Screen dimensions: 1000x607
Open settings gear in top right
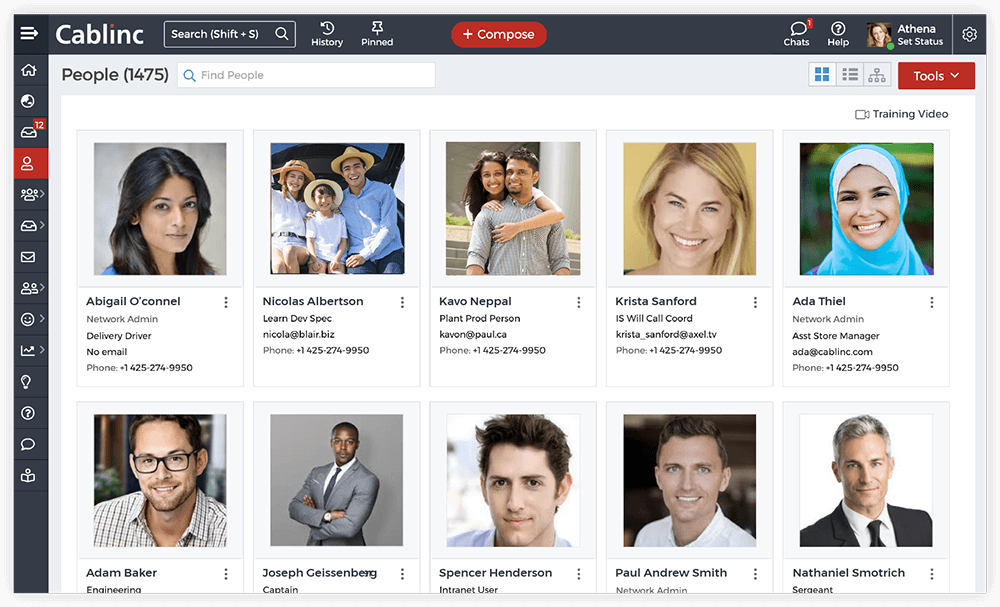click(x=969, y=34)
